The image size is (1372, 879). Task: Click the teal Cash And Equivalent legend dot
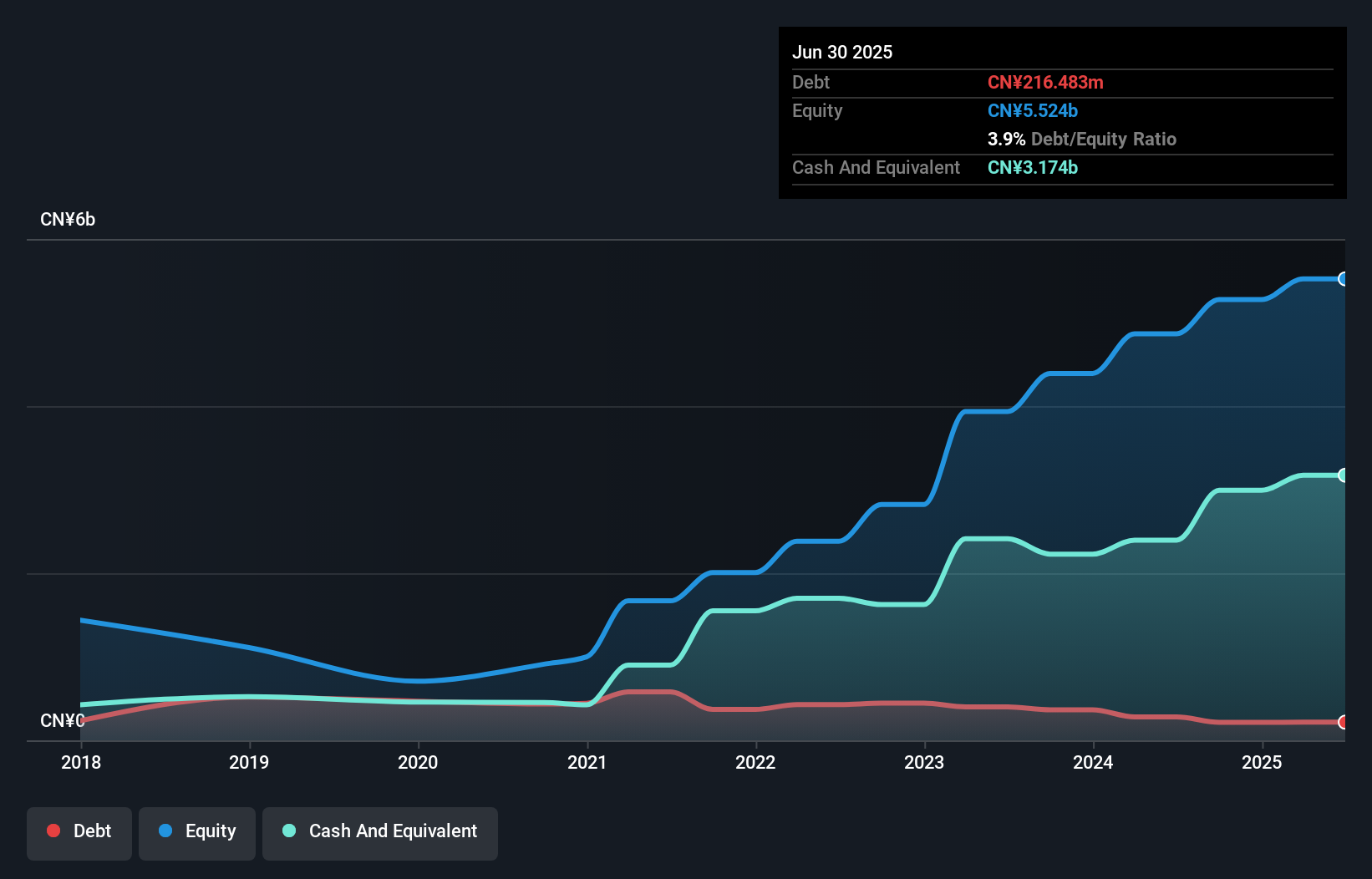(288, 831)
